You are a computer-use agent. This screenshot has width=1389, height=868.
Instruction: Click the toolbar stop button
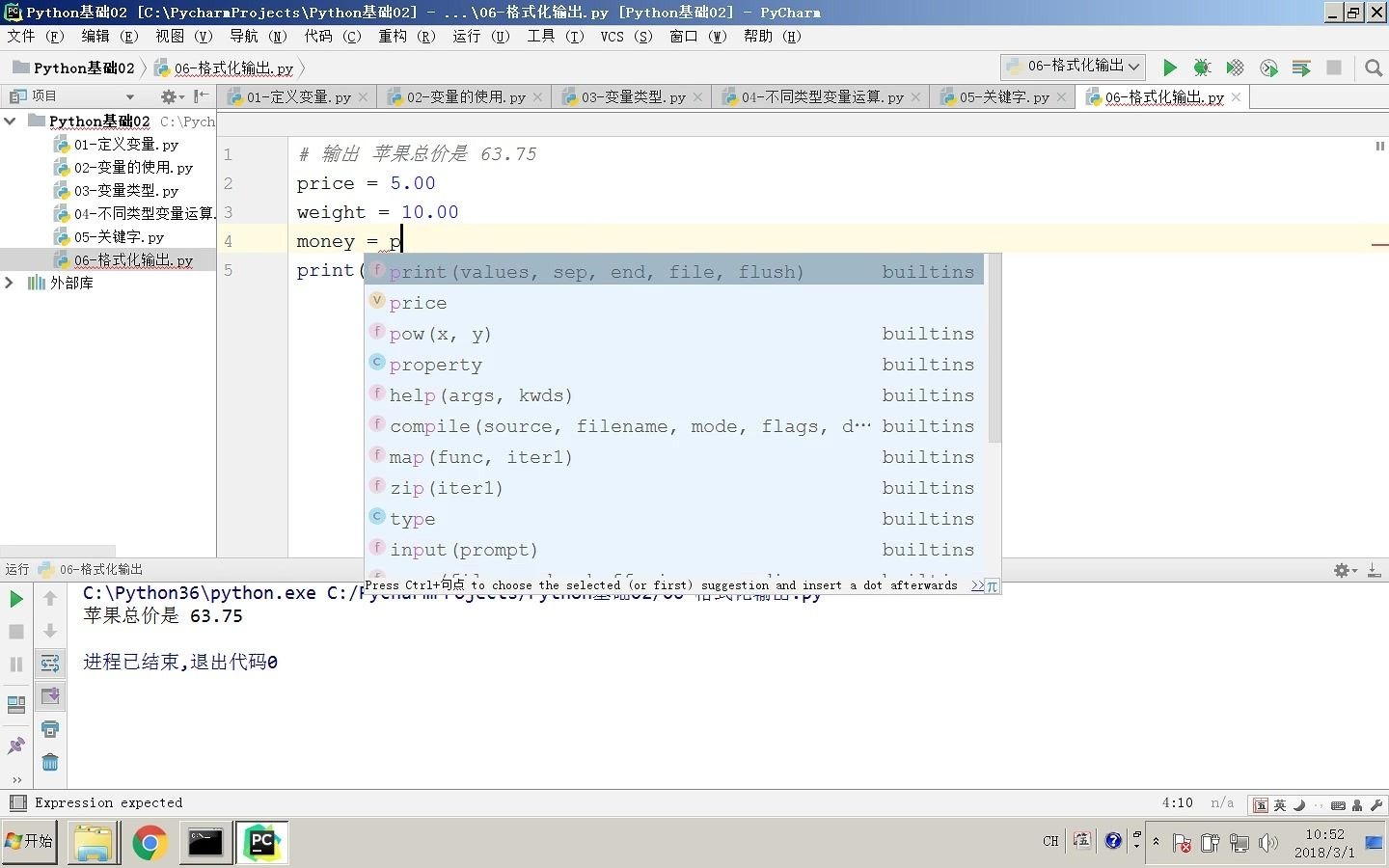(1334, 68)
